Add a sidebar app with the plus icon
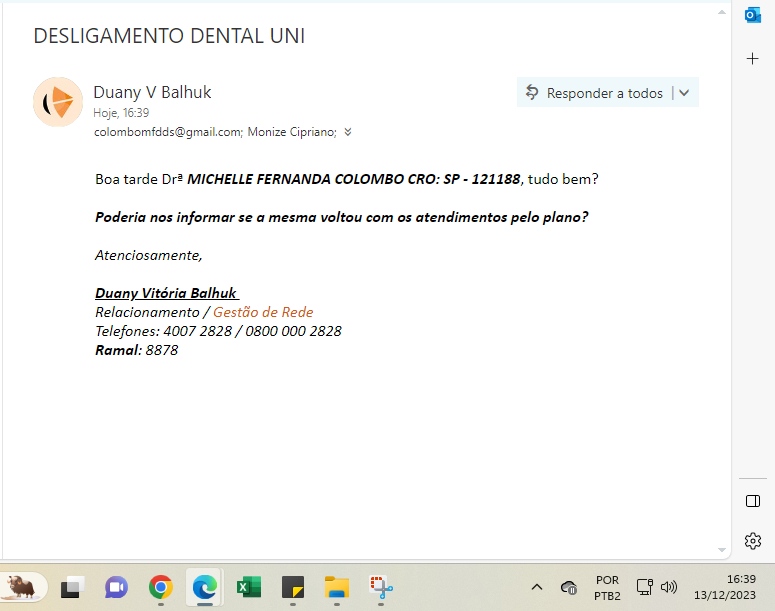The width and height of the screenshot is (775, 611). 752,59
